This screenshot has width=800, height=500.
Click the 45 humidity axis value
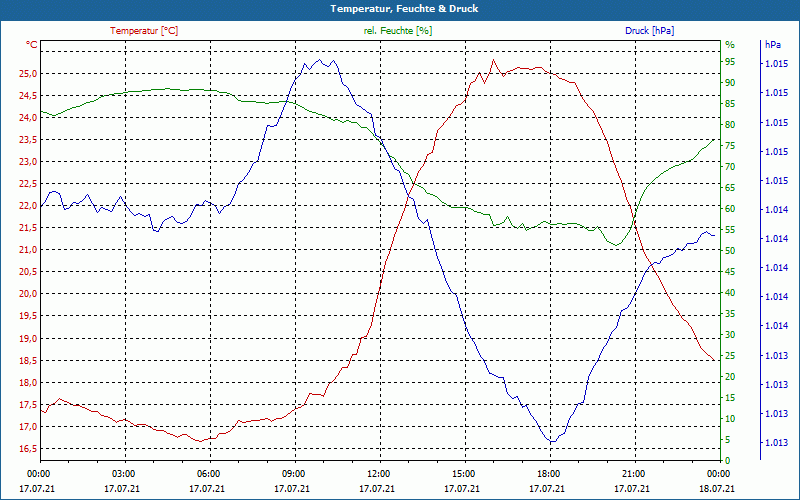pyautogui.click(x=730, y=272)
